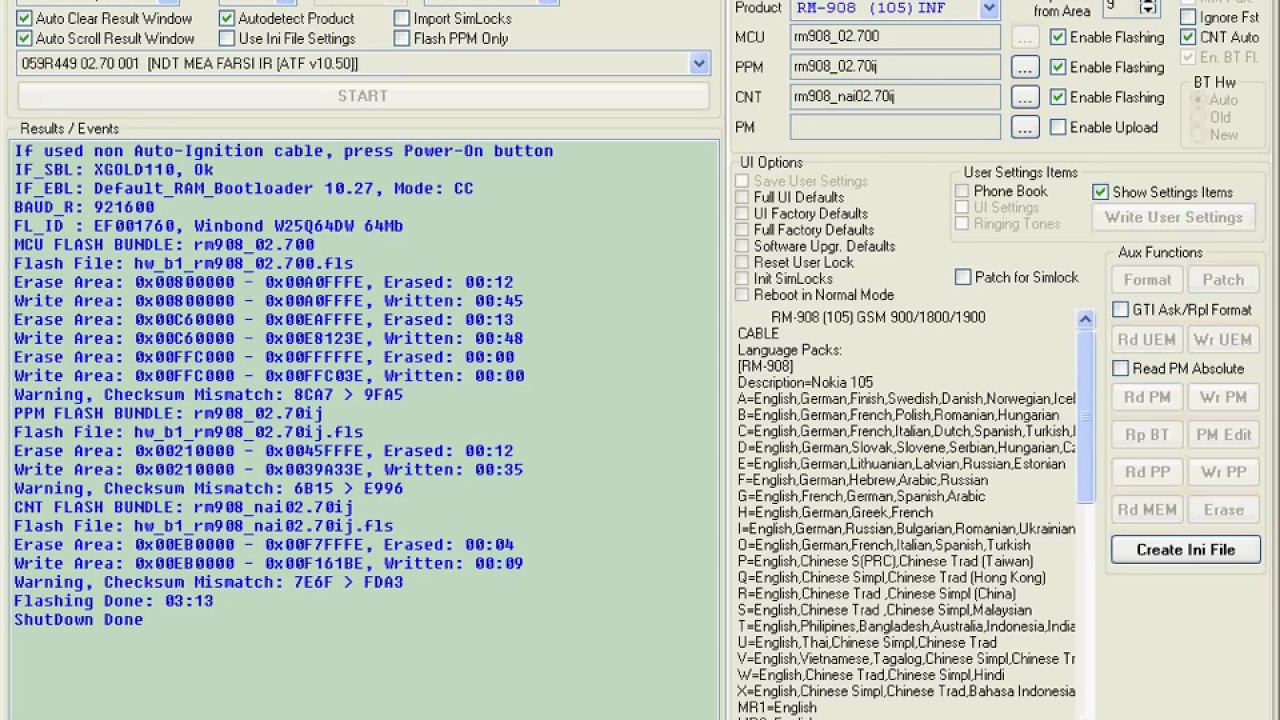Click language pack list scroll-up arrow

pyautogui.click(x=1085, y=319)
